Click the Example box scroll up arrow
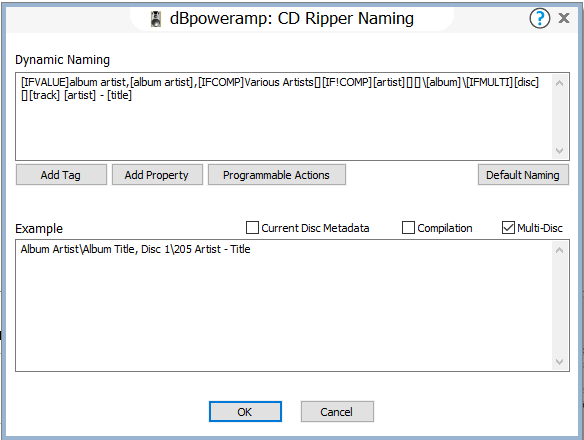Viewport: 584px width, 440px height. (559, 250)
